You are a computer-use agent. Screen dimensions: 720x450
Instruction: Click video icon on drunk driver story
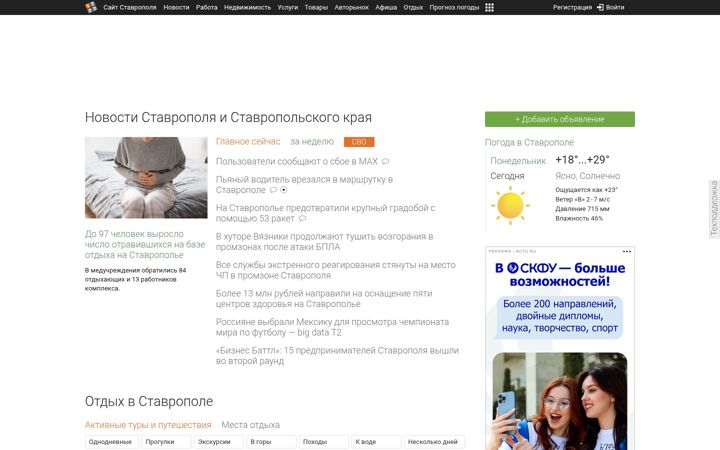[284, 190]
